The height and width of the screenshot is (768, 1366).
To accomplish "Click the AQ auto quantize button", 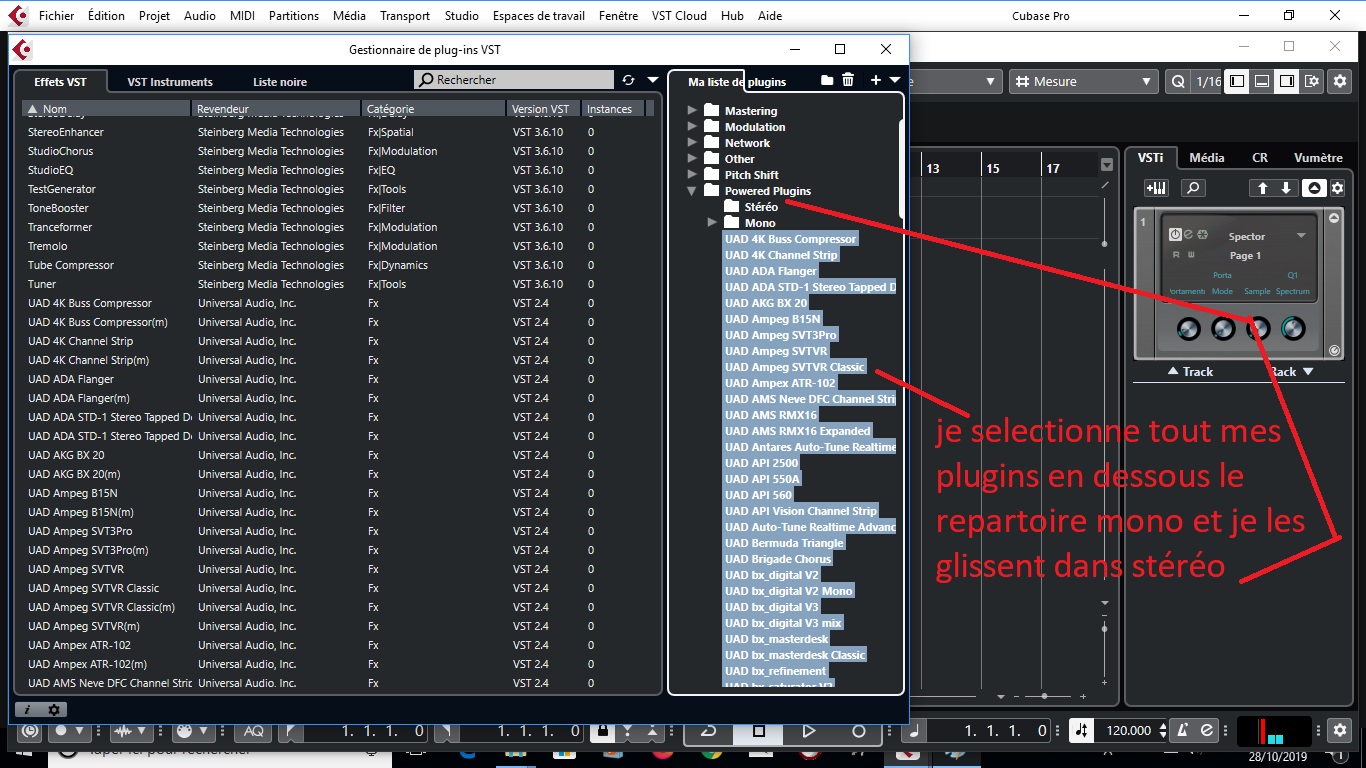I will pyautogui.click(x=253, y=731).
